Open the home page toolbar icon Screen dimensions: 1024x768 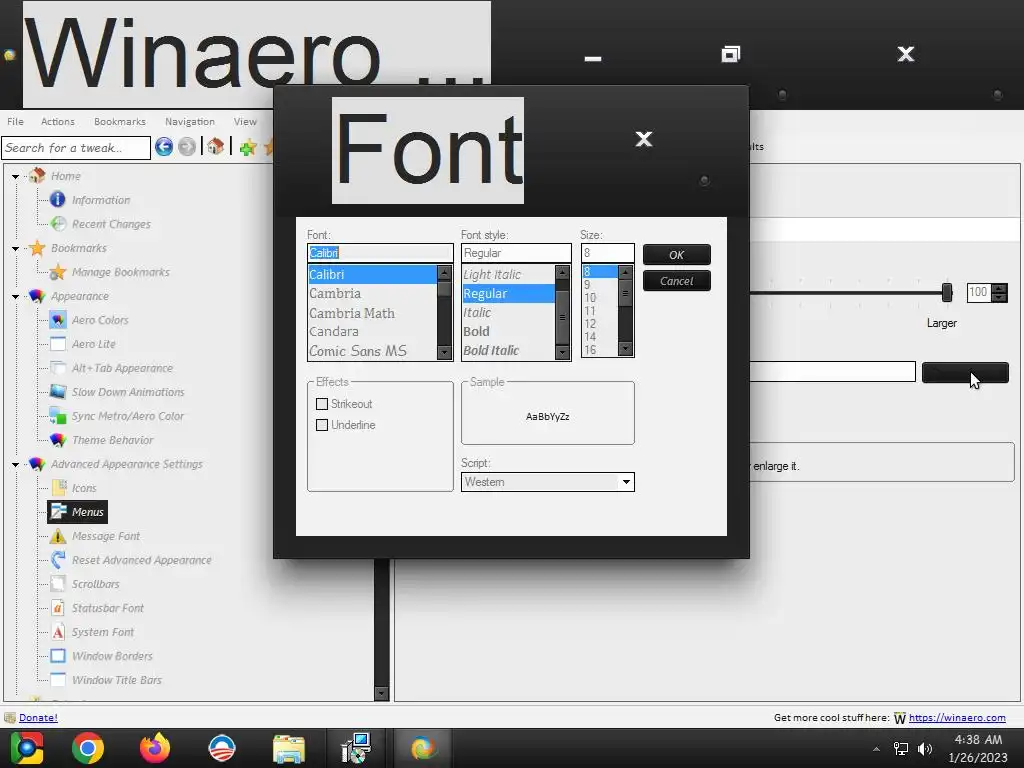point(216,147)
